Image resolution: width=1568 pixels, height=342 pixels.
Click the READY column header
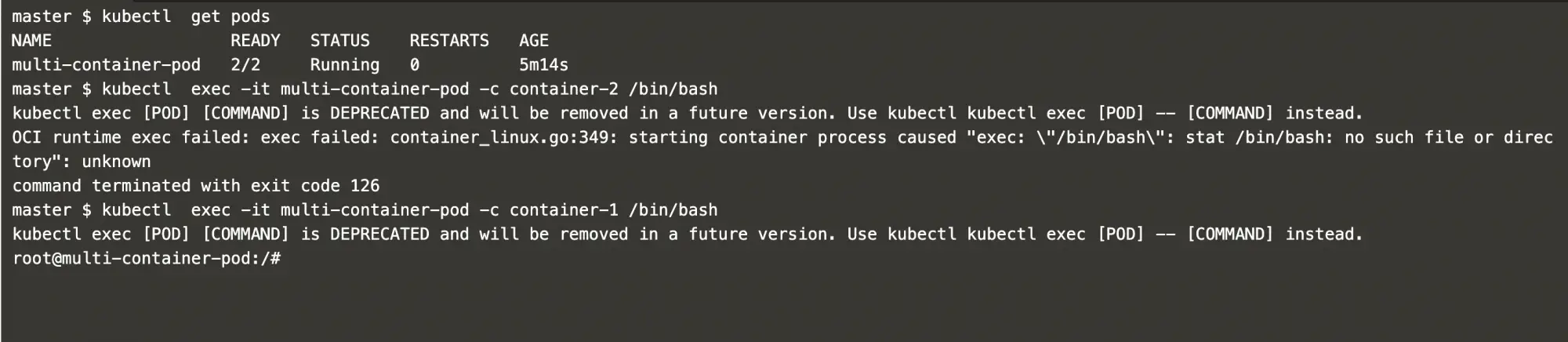255,41
